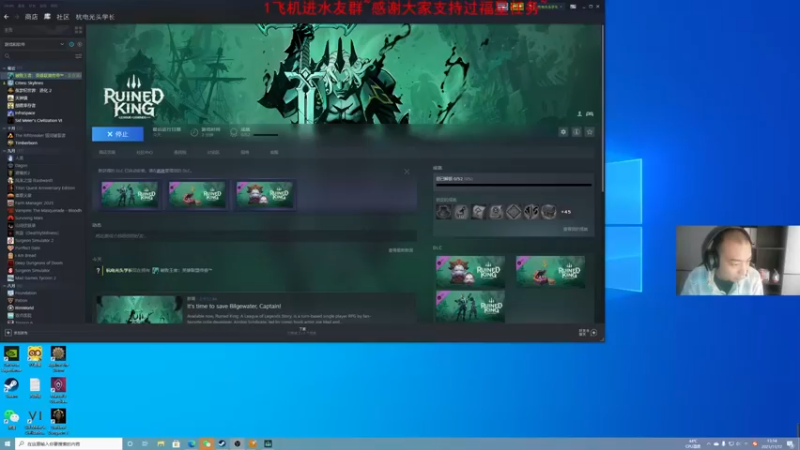Open first DLC thumbnail in notice row
The image size is (800, 450).
click(x=129, y=194)
